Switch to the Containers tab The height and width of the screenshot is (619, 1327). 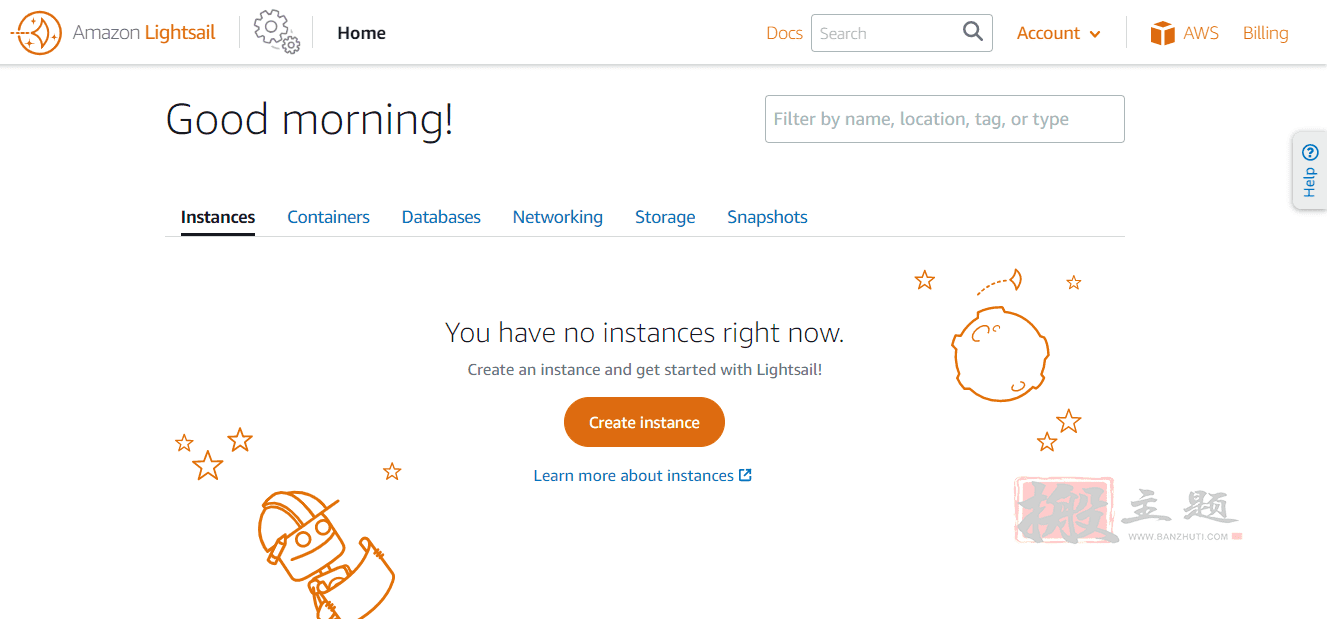[328, 217]
